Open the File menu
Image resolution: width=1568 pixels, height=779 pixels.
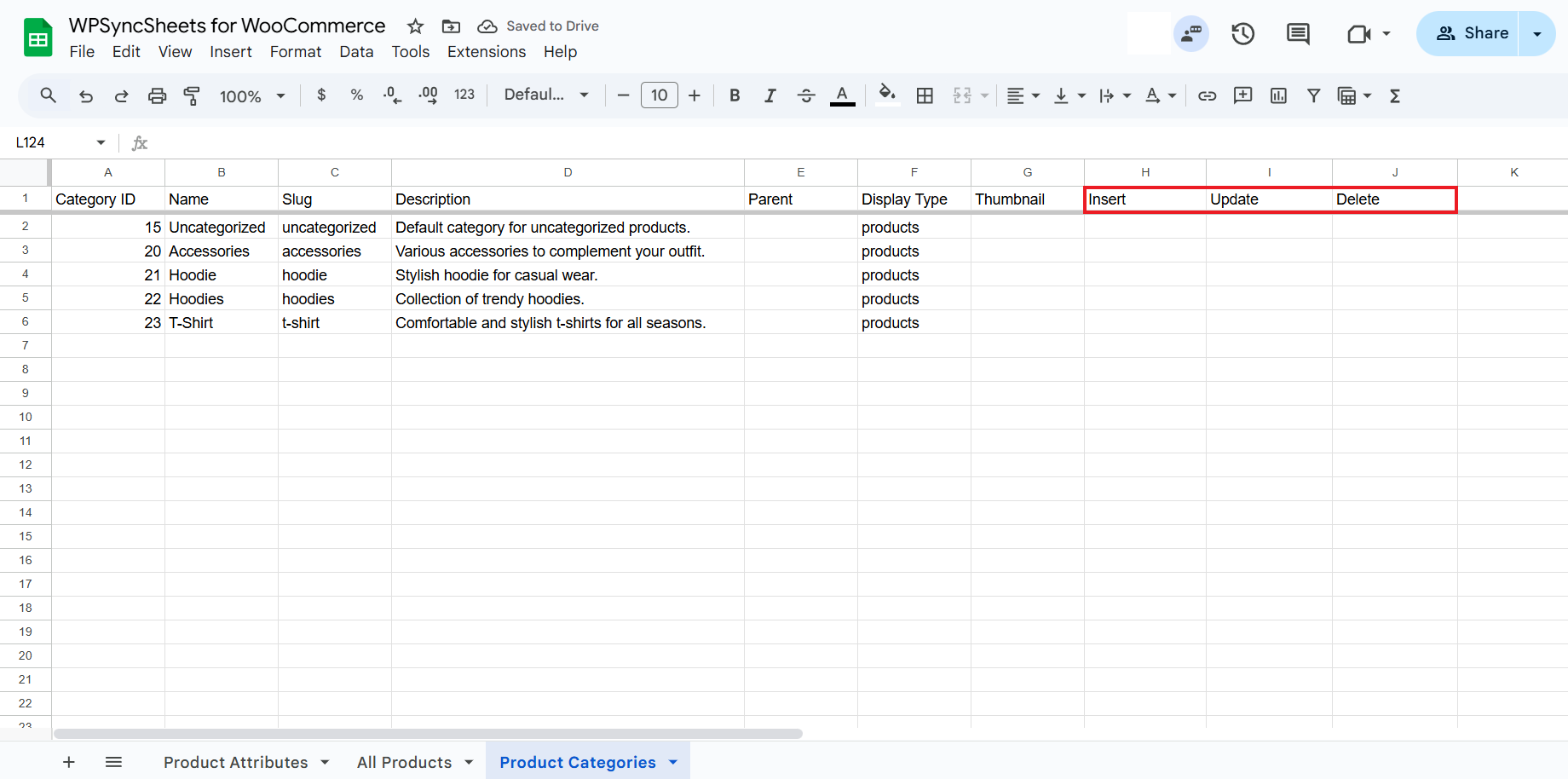pos(82,52)
